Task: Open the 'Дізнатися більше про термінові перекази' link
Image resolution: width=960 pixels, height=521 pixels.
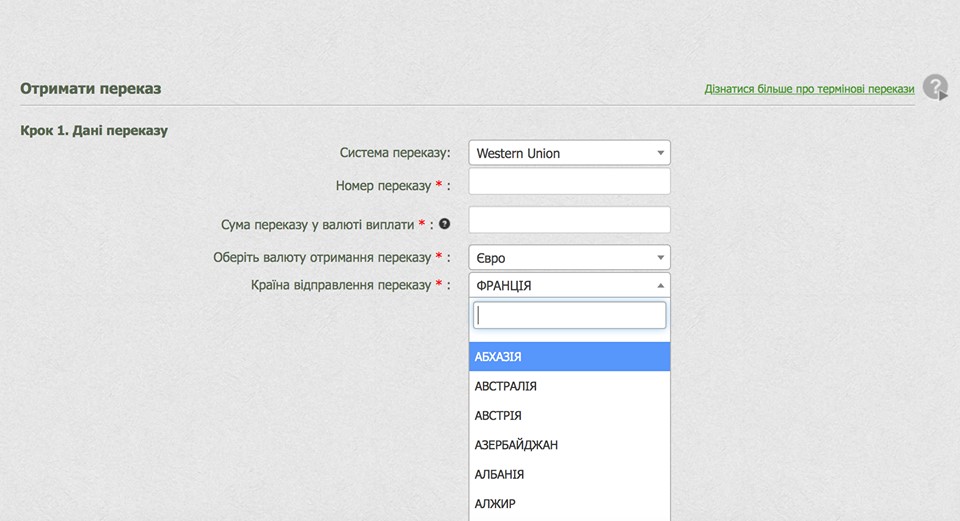Action: point(809,89)
